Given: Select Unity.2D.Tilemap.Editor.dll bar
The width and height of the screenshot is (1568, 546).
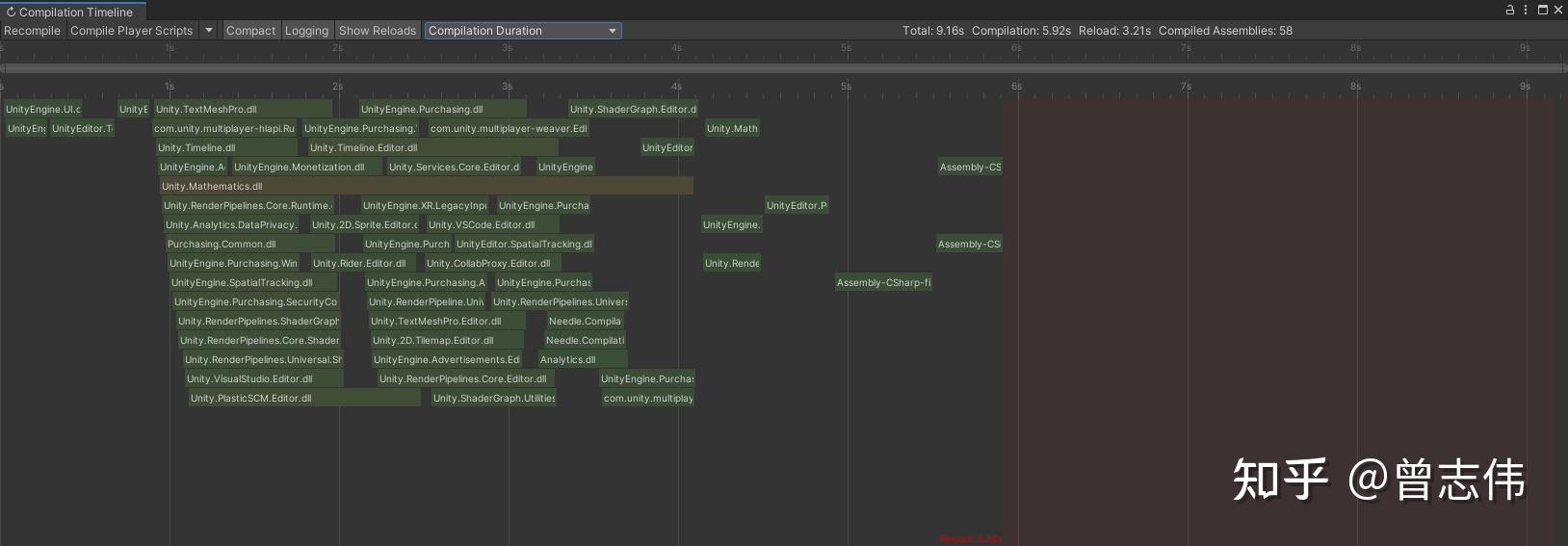Looking at the screenshot, I should pos(447,340).
